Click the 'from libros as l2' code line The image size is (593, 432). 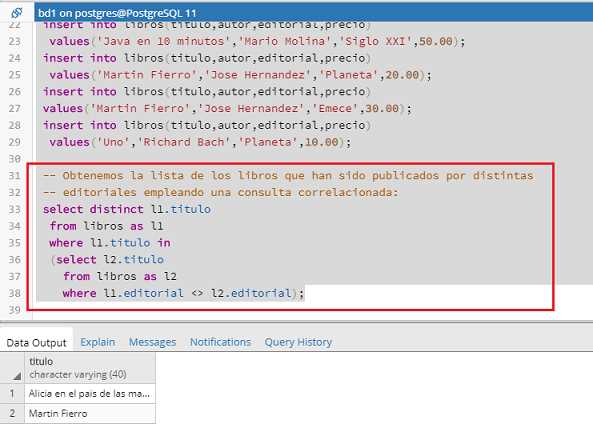pyautogui.click(x=120, y=277)
